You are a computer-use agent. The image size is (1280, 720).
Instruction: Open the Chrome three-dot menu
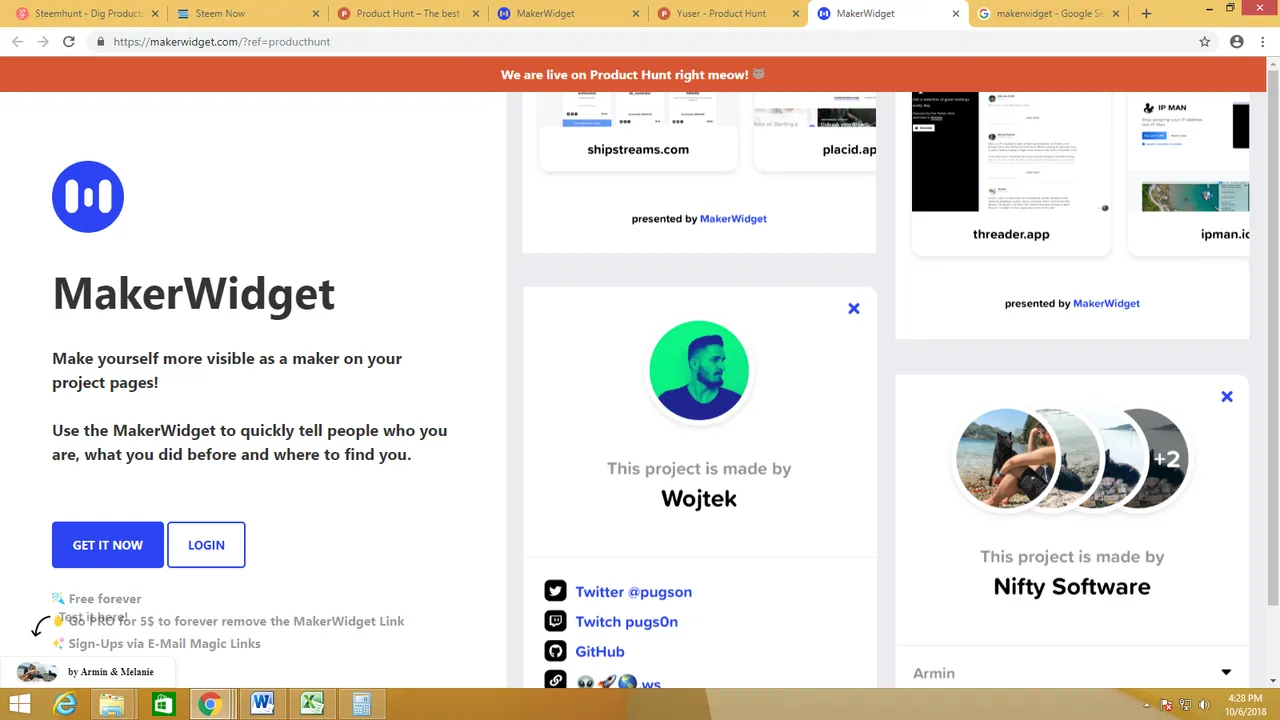[x=1263, y=42]
